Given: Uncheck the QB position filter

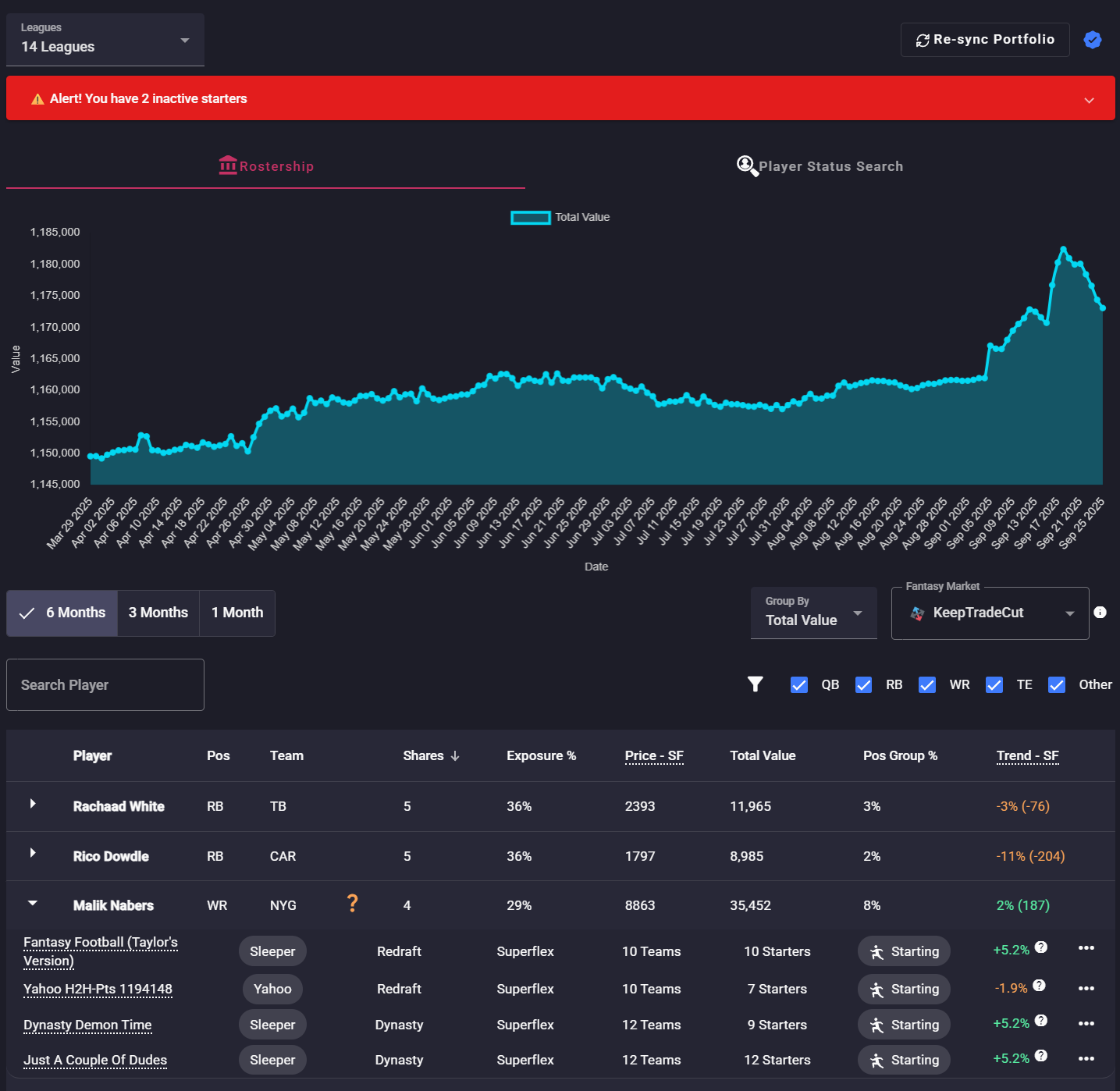Looking at the screenshot, I should tap(799, 685).
